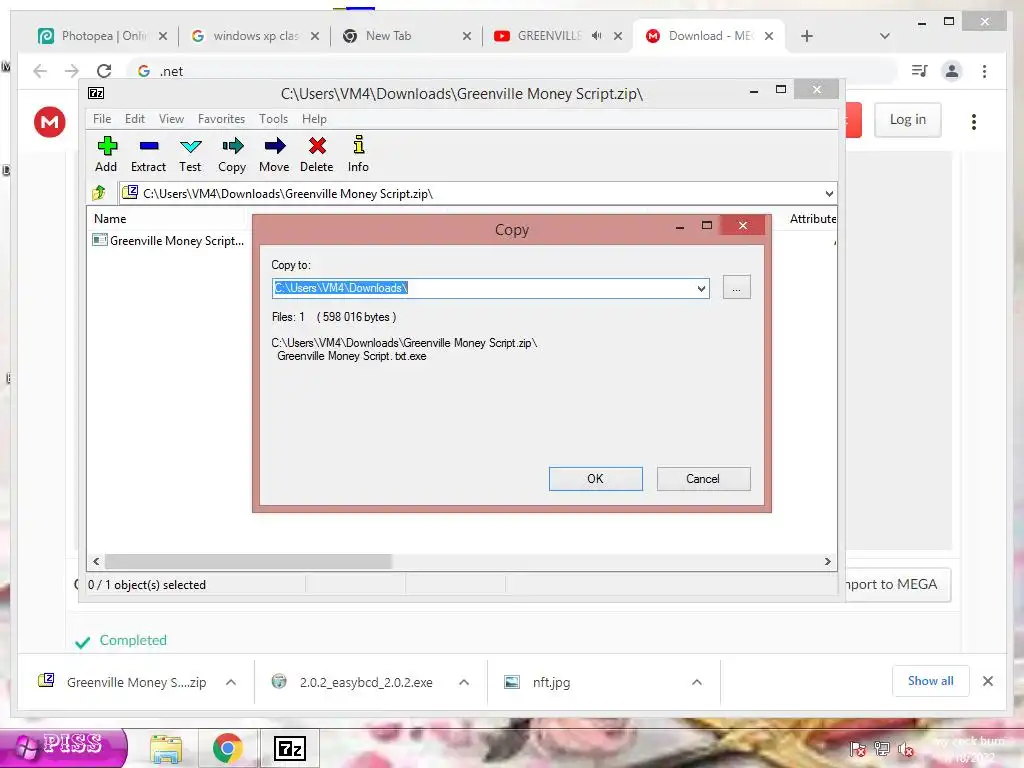Open Chrome's three-dot menu
Viewport: 1024px width, 768px height.
pos(984,71)
